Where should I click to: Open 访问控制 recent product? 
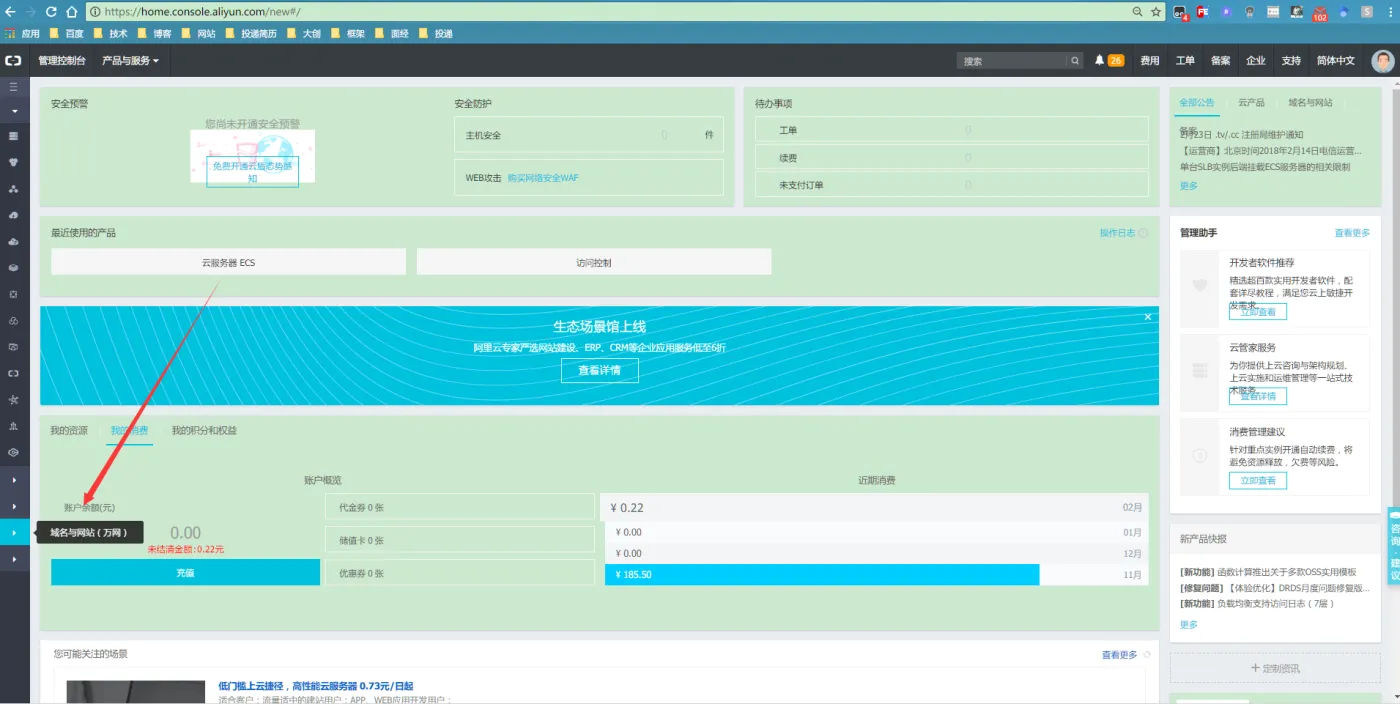point(594,262)
